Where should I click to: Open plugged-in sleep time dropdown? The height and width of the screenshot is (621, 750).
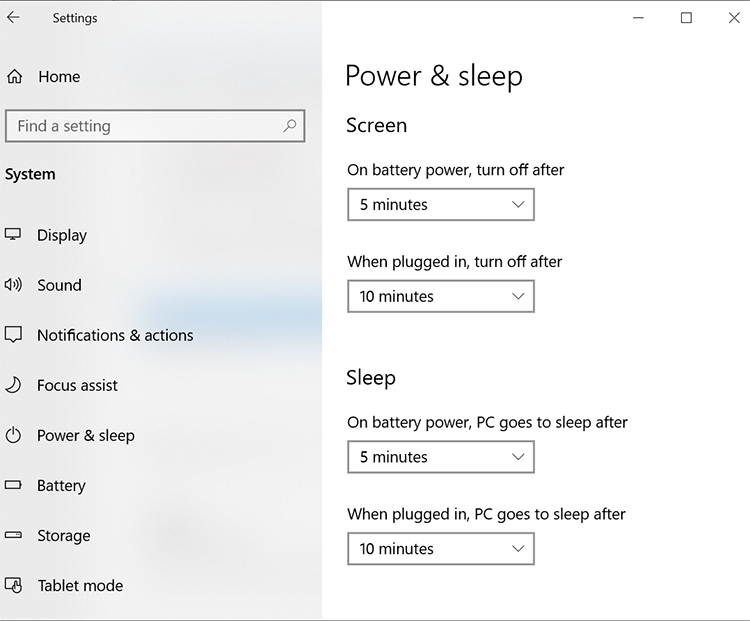pyautogui.click(x=440, y=549)
